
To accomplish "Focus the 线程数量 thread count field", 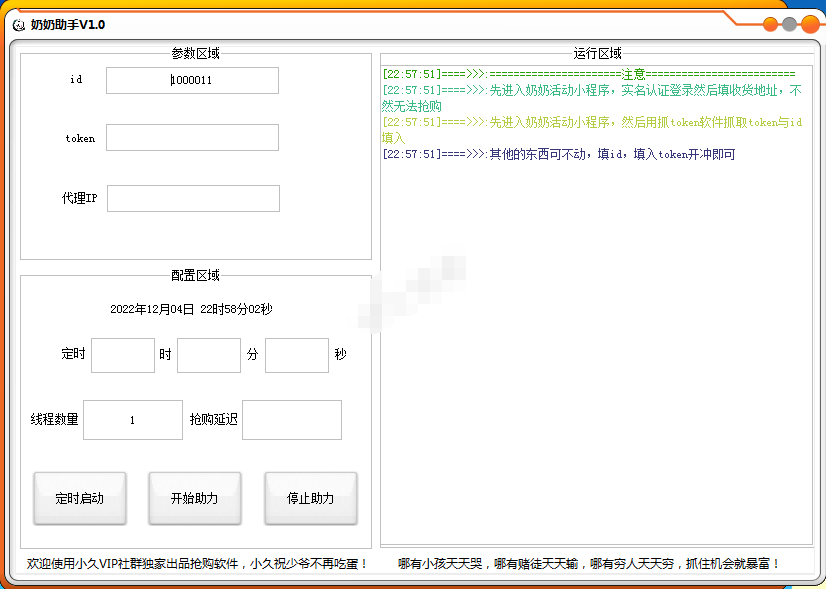I will click(x=132, y=420).
